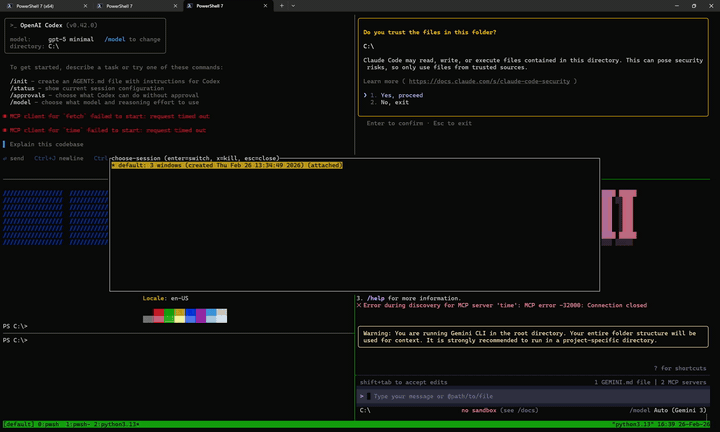The height and width of the screenshot is (432, 720).
Task: Select option 2. No, exit
Action: pyautogui.click(x=389, y=102)
